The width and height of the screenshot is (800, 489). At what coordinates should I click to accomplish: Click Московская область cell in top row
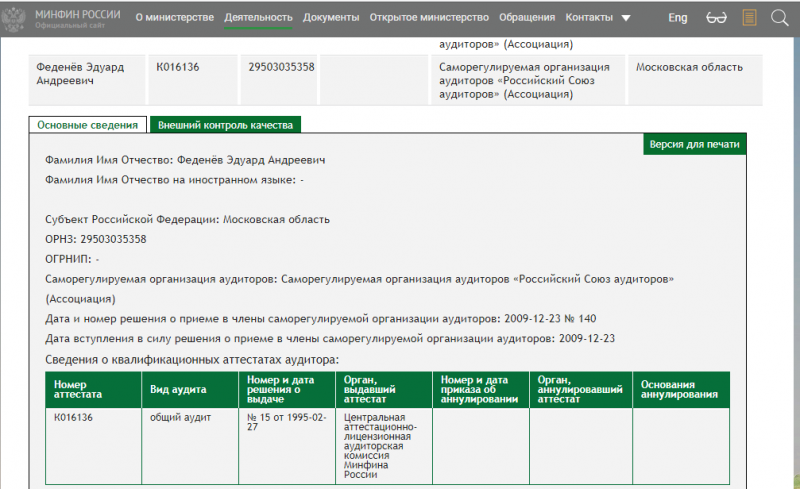[x=695, y=80]
